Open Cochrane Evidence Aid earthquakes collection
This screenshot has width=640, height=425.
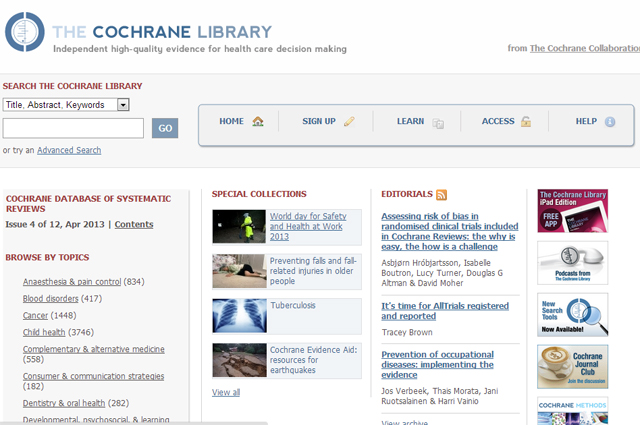[313, 360]
